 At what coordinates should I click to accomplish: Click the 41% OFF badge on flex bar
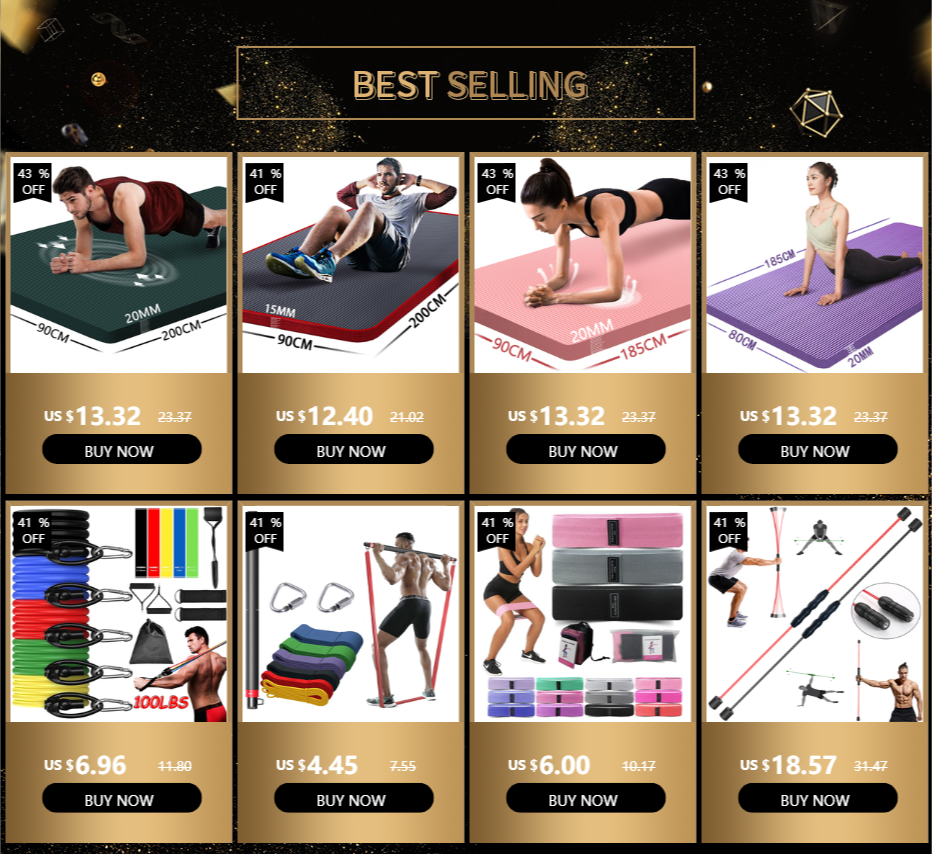(729, 531)
